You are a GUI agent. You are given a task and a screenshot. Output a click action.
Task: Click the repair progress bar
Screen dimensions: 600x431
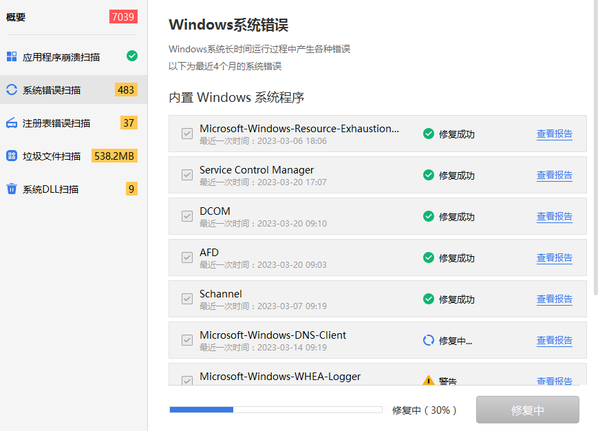(275, 409)
